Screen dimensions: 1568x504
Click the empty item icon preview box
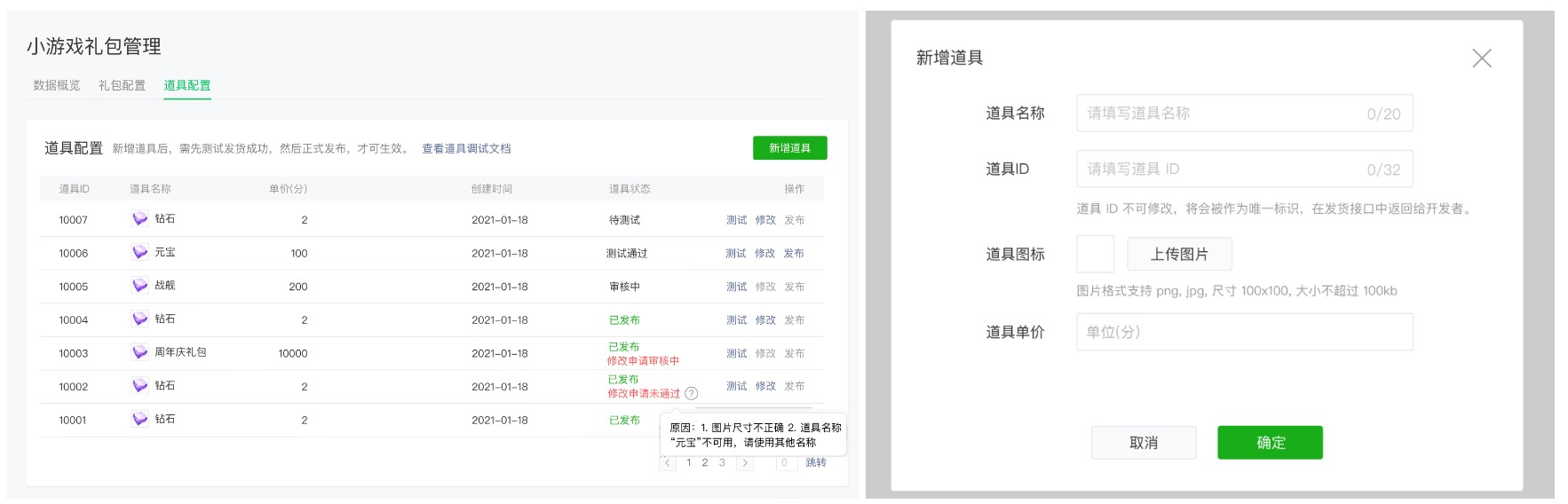pyautogui.click(x=1095, y=255)
